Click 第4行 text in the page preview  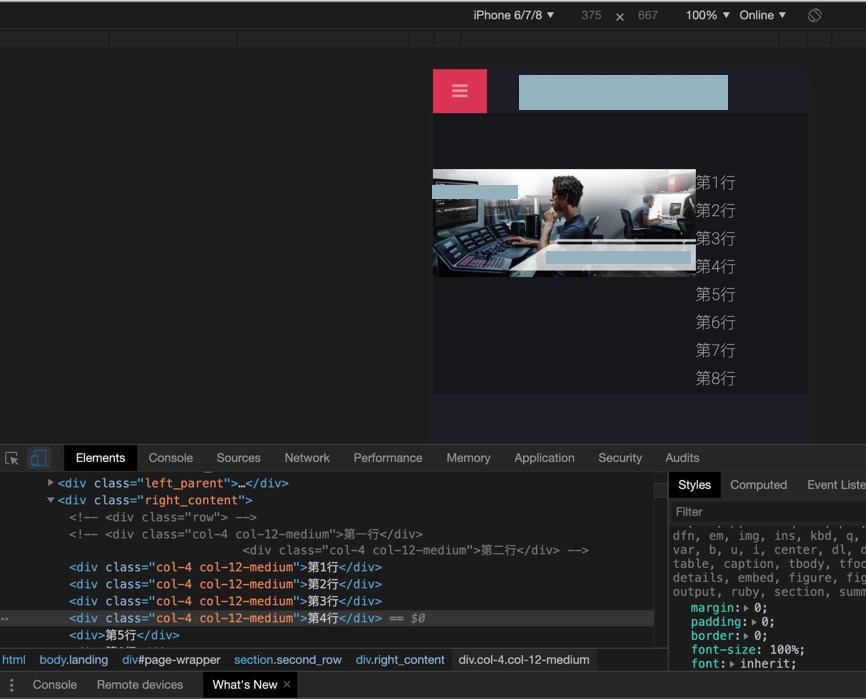(x=715, y=267)
